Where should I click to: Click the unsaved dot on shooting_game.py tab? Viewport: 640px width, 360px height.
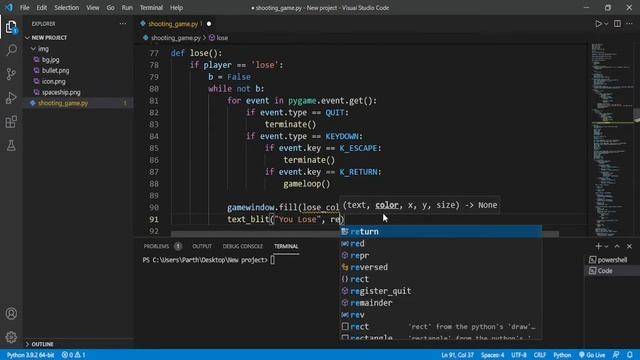(209, 24)
